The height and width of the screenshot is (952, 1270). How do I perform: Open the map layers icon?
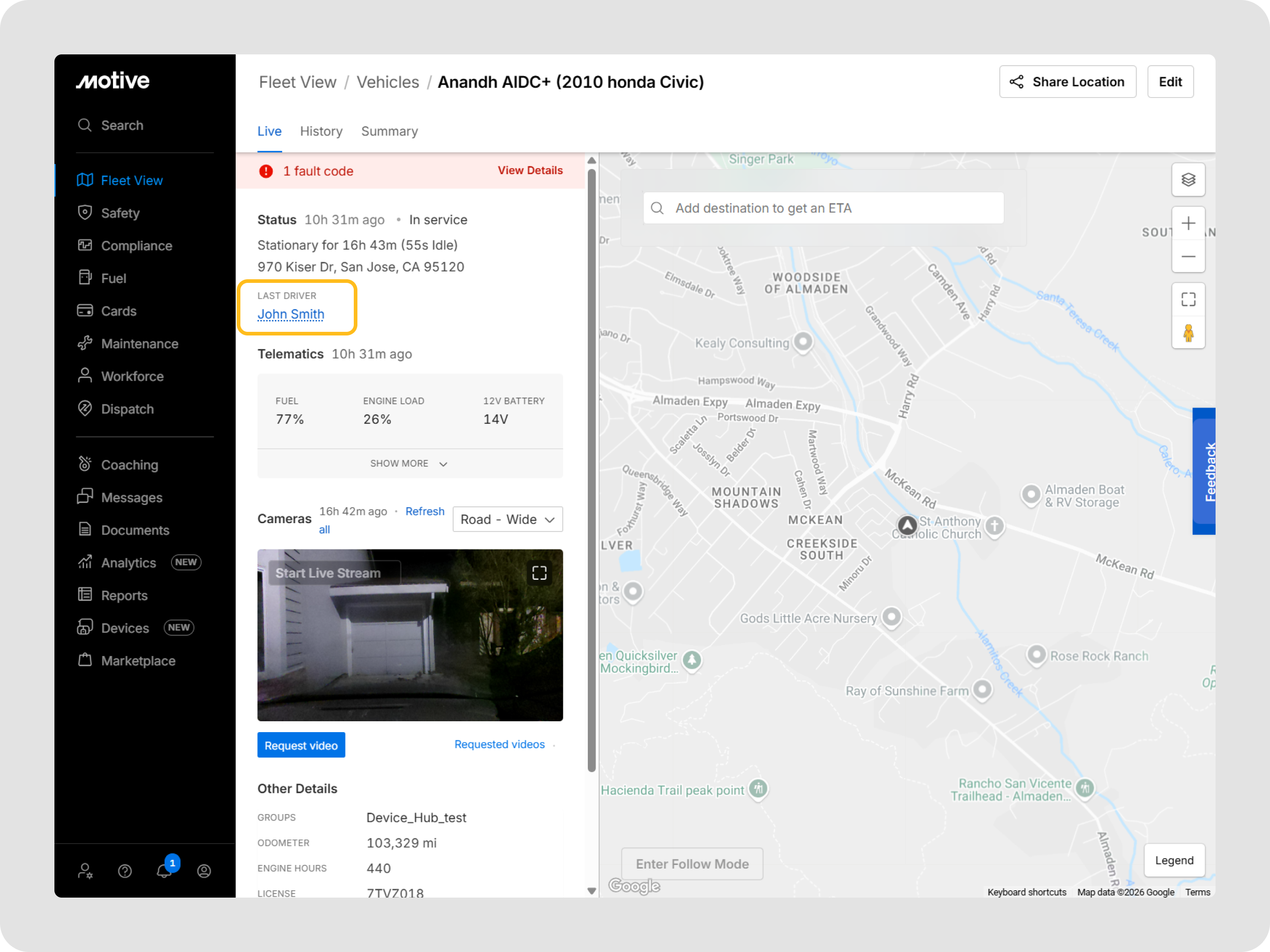coord(1188,180)
